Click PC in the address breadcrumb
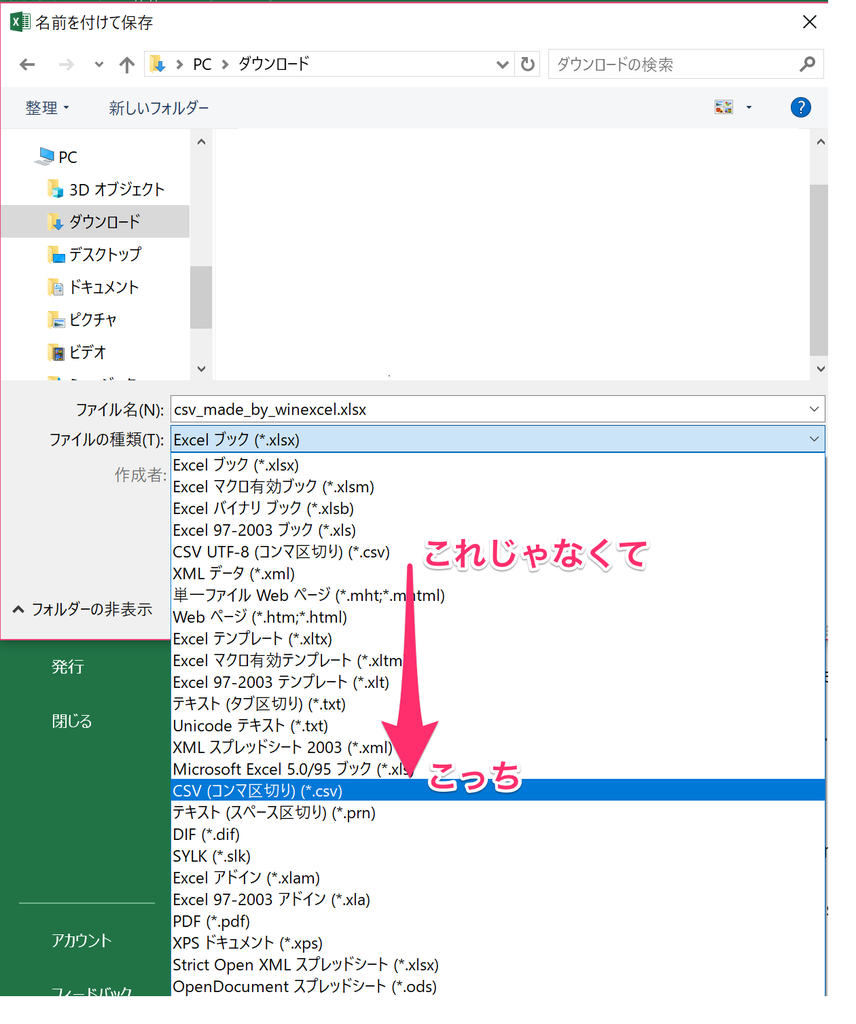The height and width of the screenshot is (1024, 856). pyautogui.click(x=202, y=64)
